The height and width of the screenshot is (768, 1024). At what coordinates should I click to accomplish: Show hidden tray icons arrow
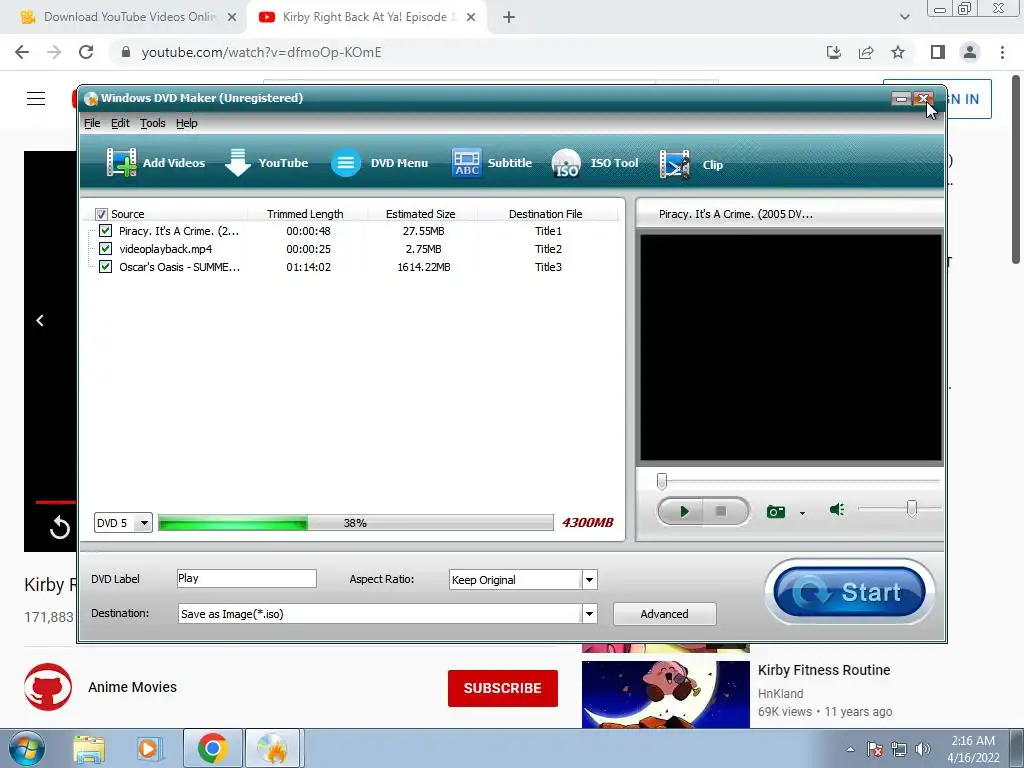coord(850,749)
